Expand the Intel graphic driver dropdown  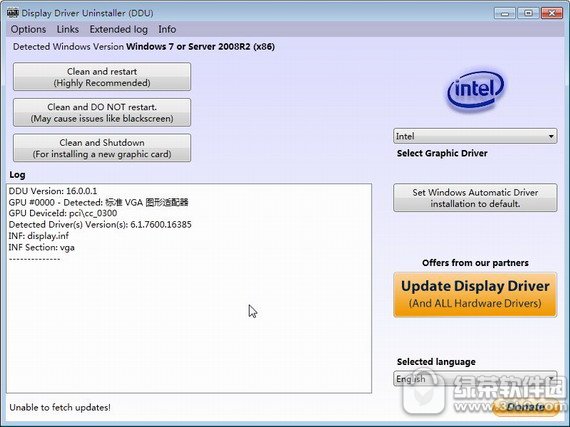click(x=475, y=136)
